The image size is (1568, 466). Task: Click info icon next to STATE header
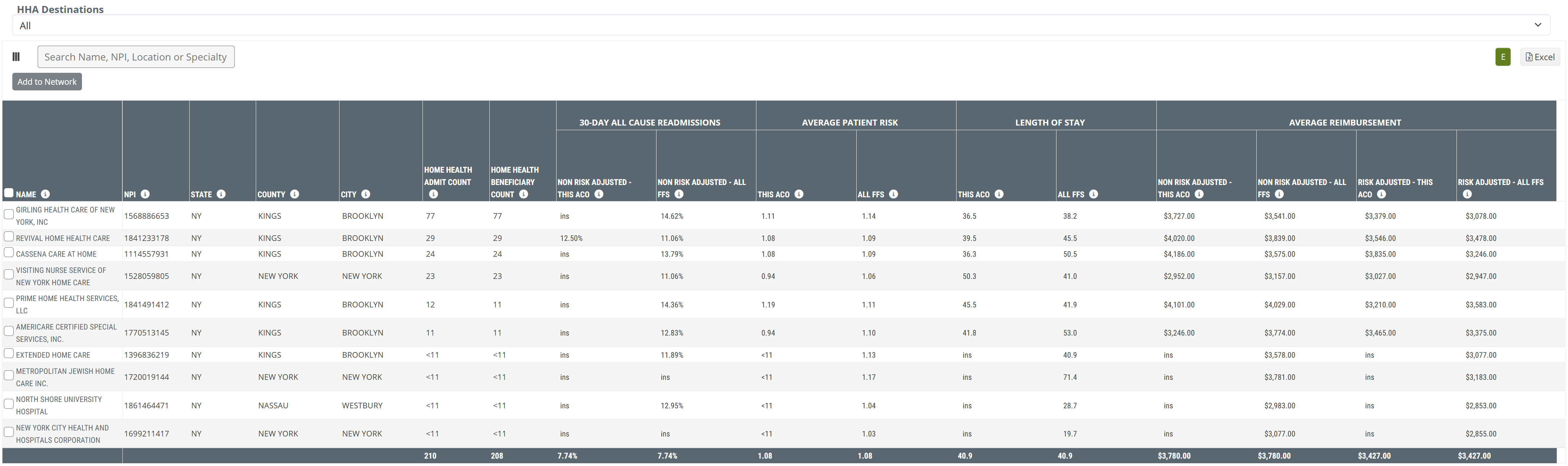[221, 194]
